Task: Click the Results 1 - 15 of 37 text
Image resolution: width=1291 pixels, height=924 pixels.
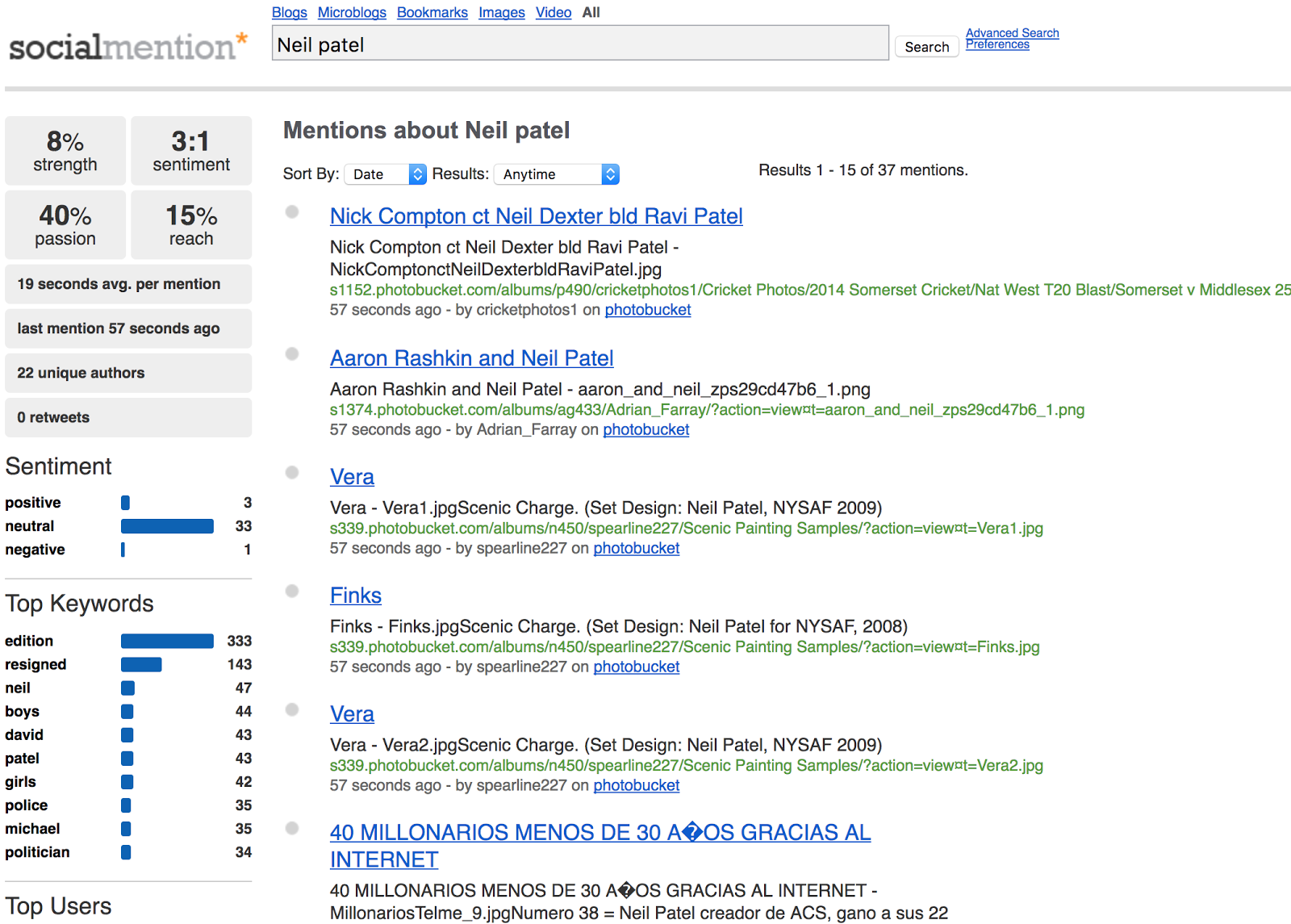Action: (863, 170)
